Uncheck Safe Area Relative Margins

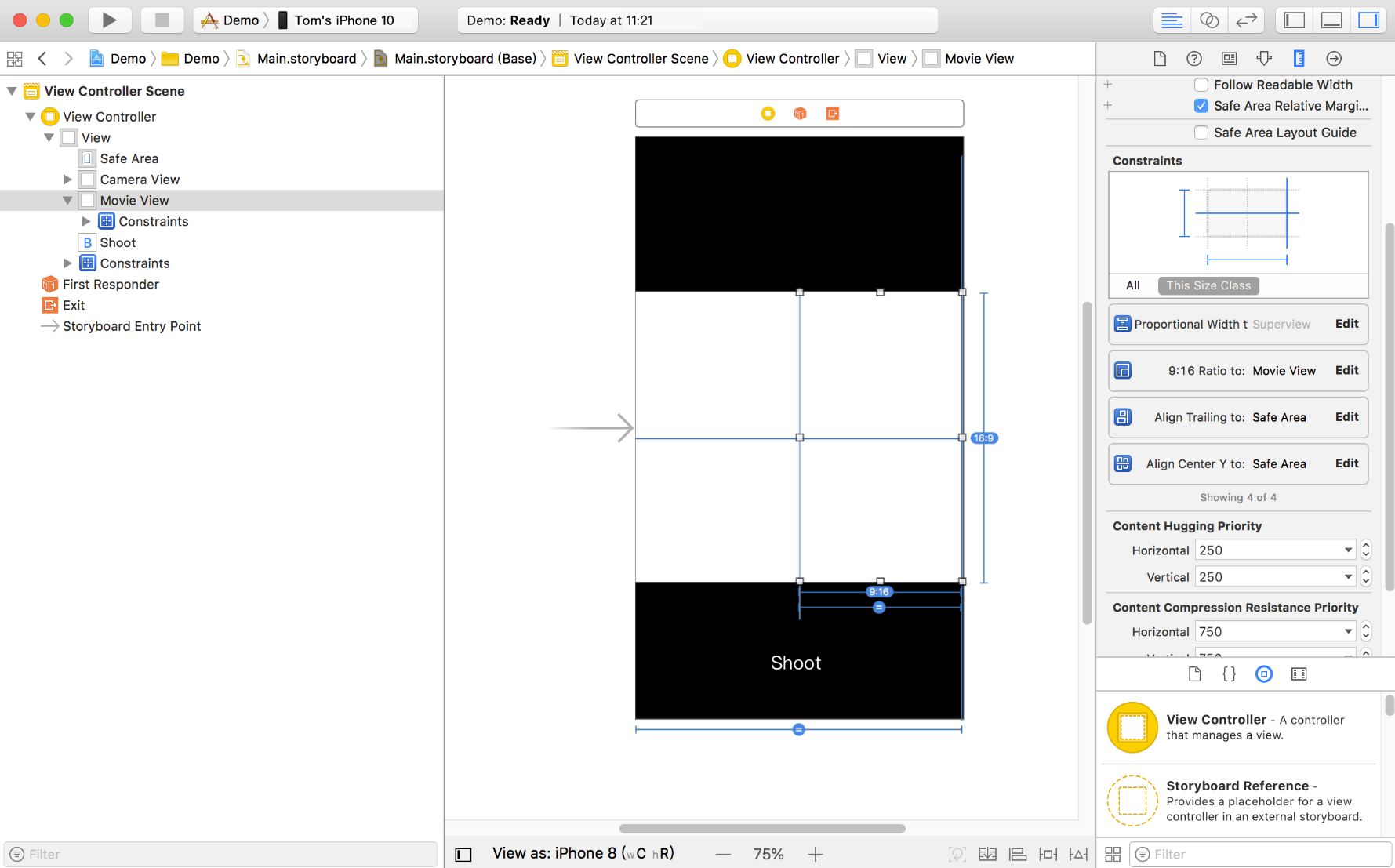point(1201,106)
